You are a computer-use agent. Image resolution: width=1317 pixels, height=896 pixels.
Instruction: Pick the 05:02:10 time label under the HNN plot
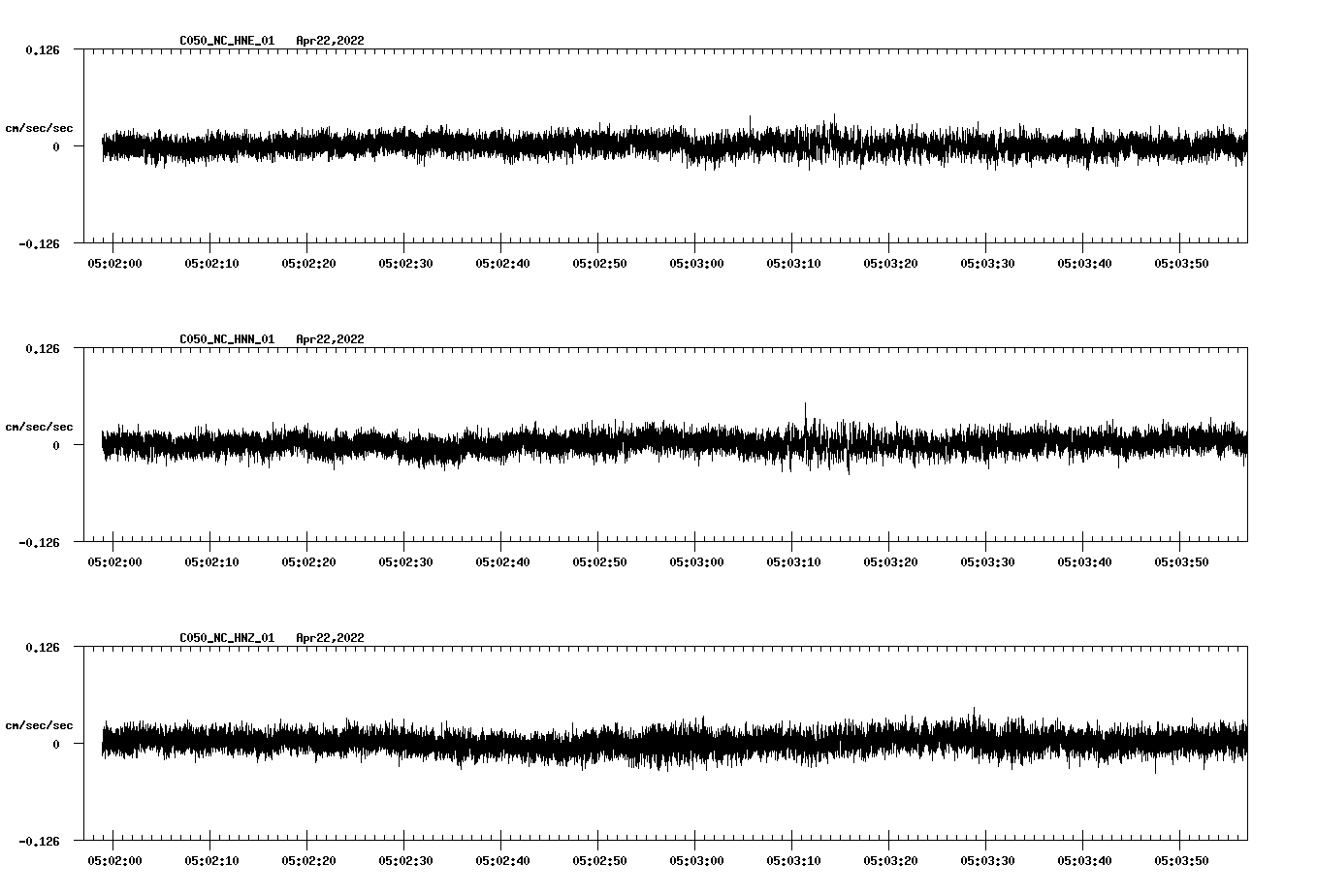211,561
